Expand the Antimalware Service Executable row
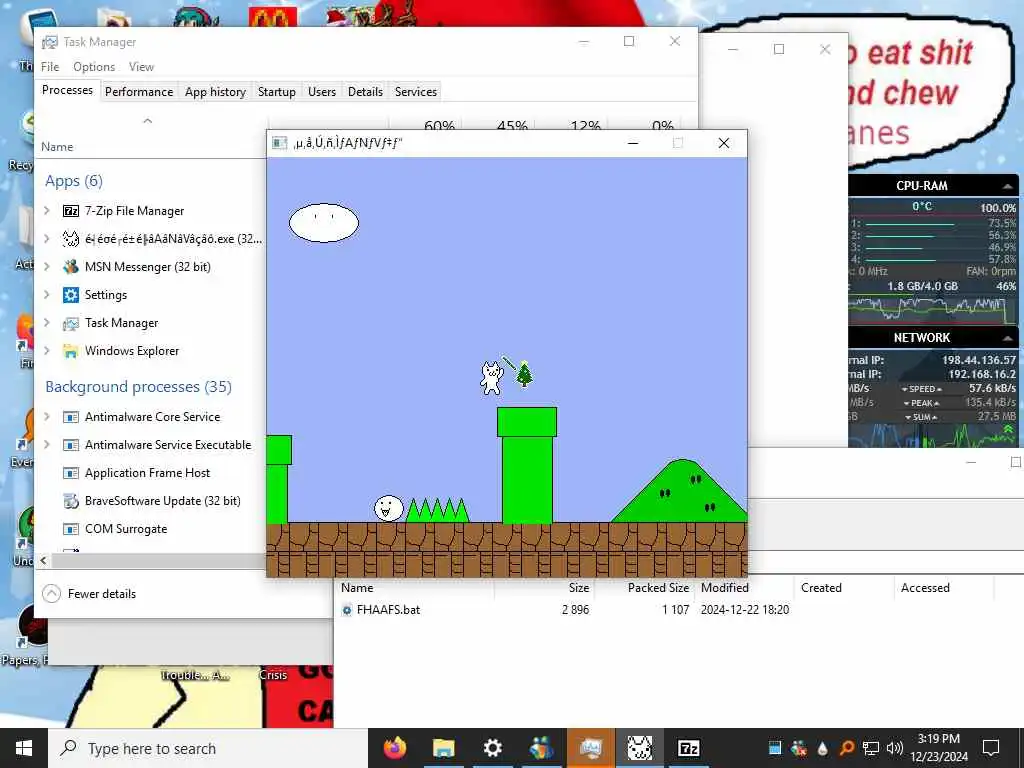Image resolution: width=1024 pixels, height=768 pixels. (46, 445)
